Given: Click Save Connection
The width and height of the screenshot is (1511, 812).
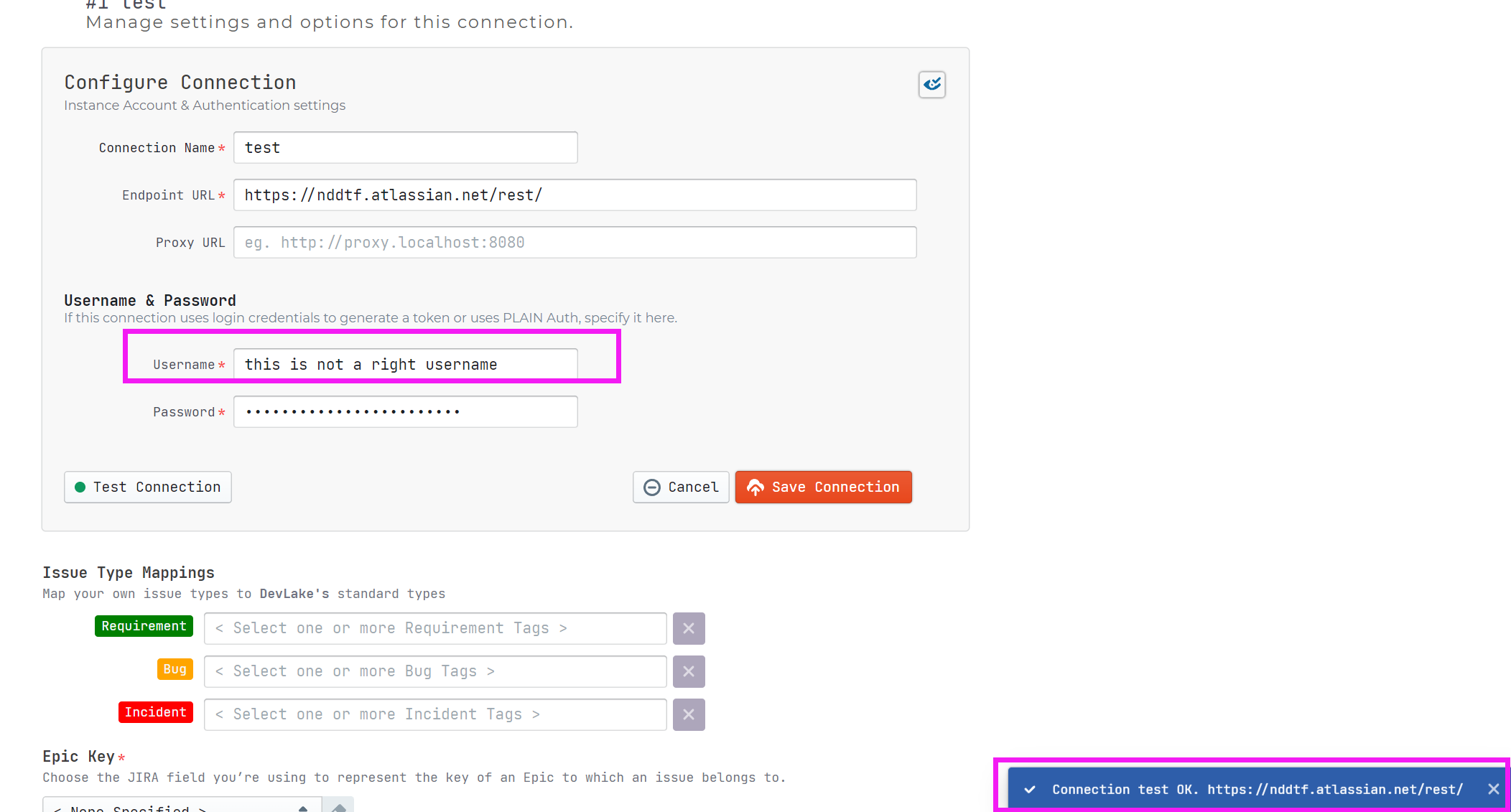Looking at the screenshot, I should (823, 487).
